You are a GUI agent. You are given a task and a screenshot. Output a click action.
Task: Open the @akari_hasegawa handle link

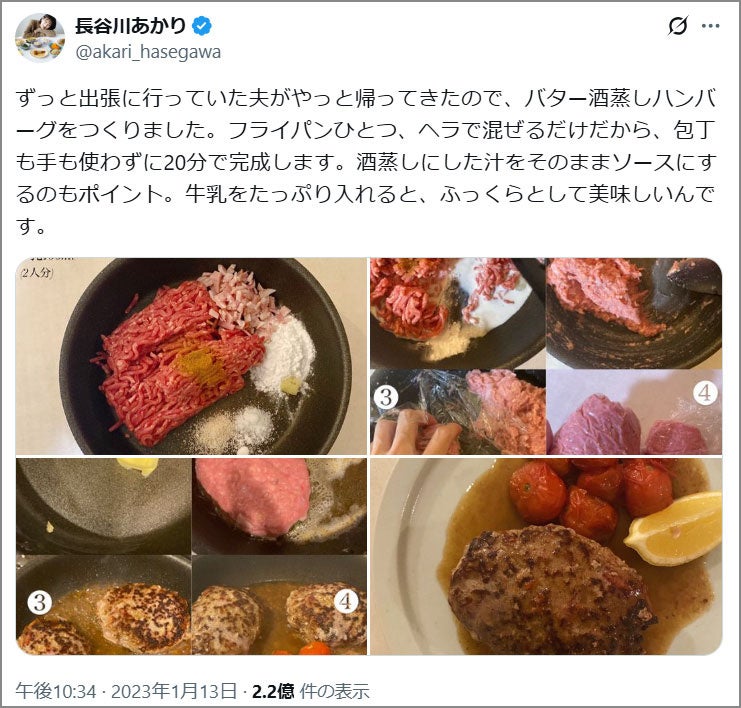coord(148,52)
